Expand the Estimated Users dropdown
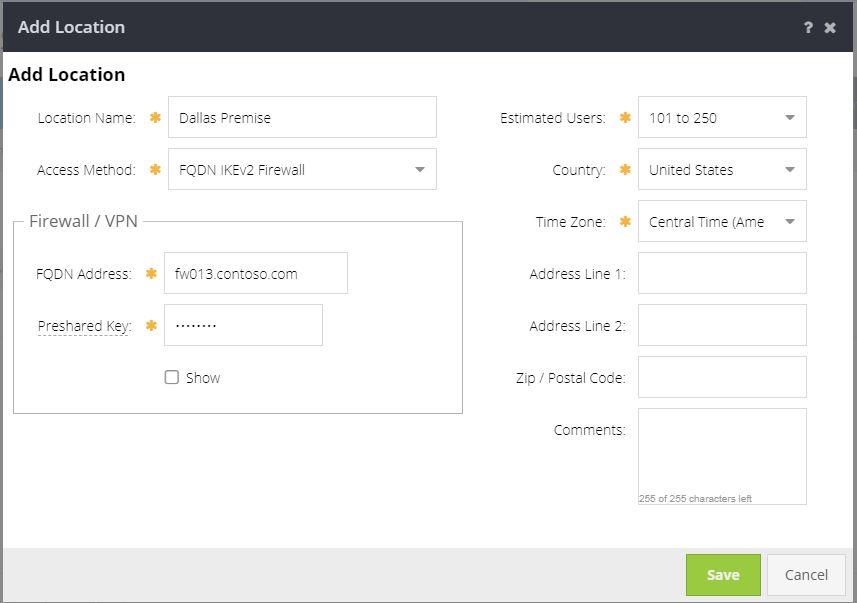The image size is (857, 603). 721,118
